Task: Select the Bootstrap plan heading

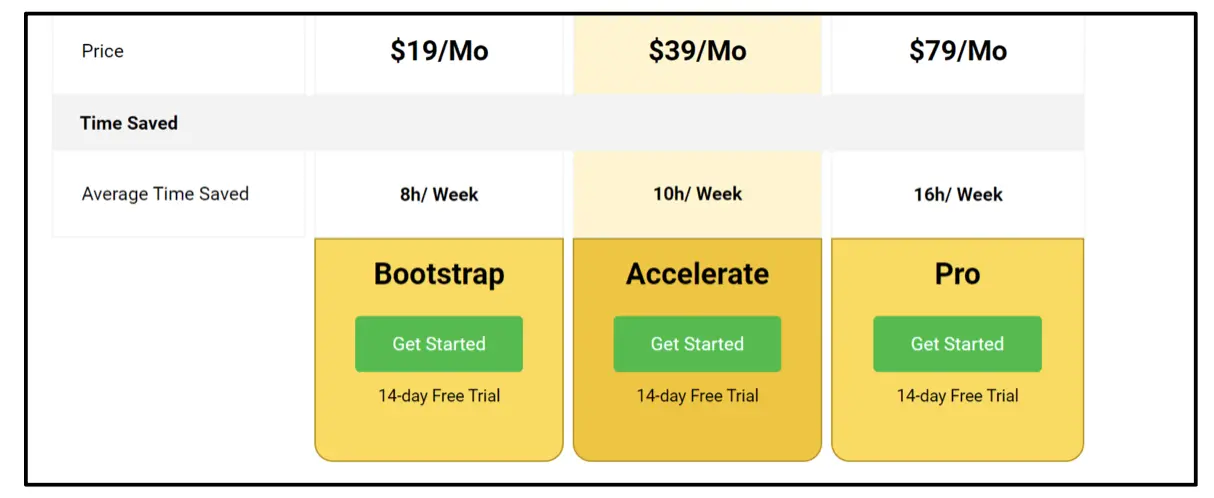Action: click(439, 274)
